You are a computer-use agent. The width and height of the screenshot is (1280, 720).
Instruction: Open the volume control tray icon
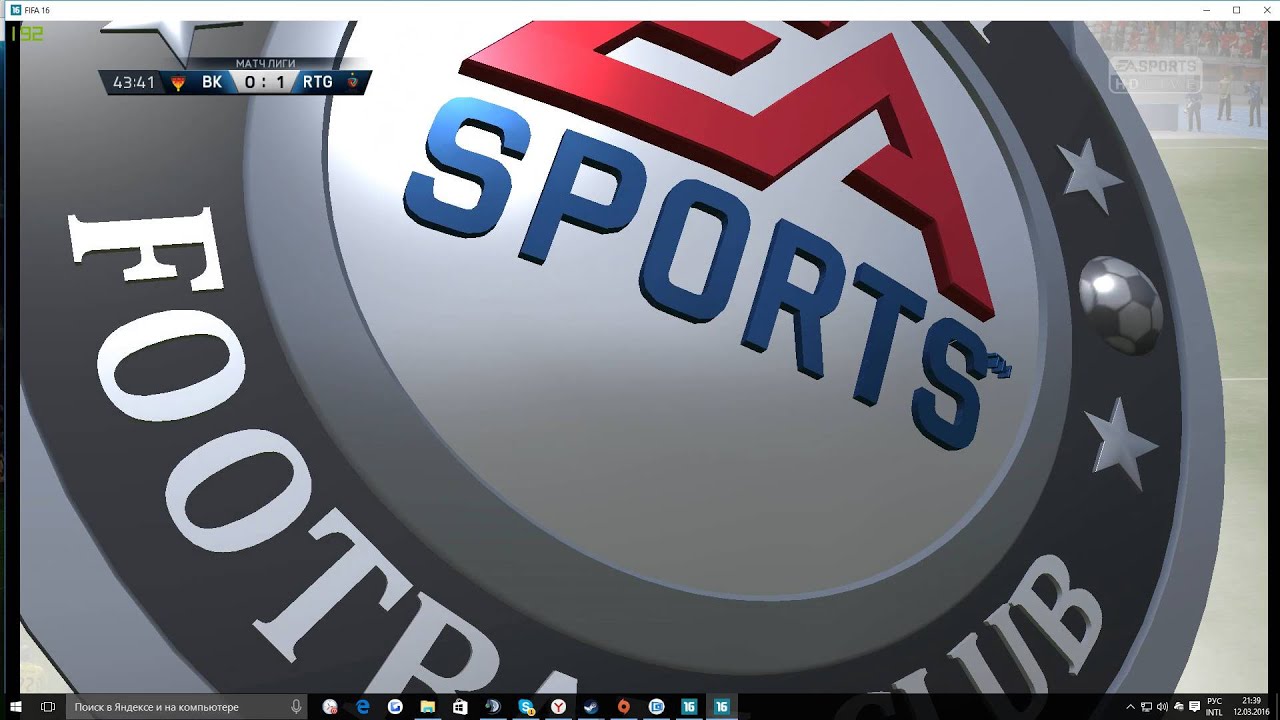point(1162,707)
